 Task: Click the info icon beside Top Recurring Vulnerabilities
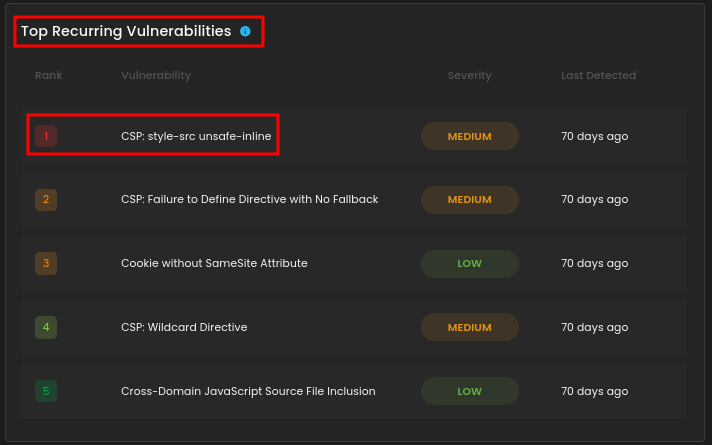coord(245,31)
